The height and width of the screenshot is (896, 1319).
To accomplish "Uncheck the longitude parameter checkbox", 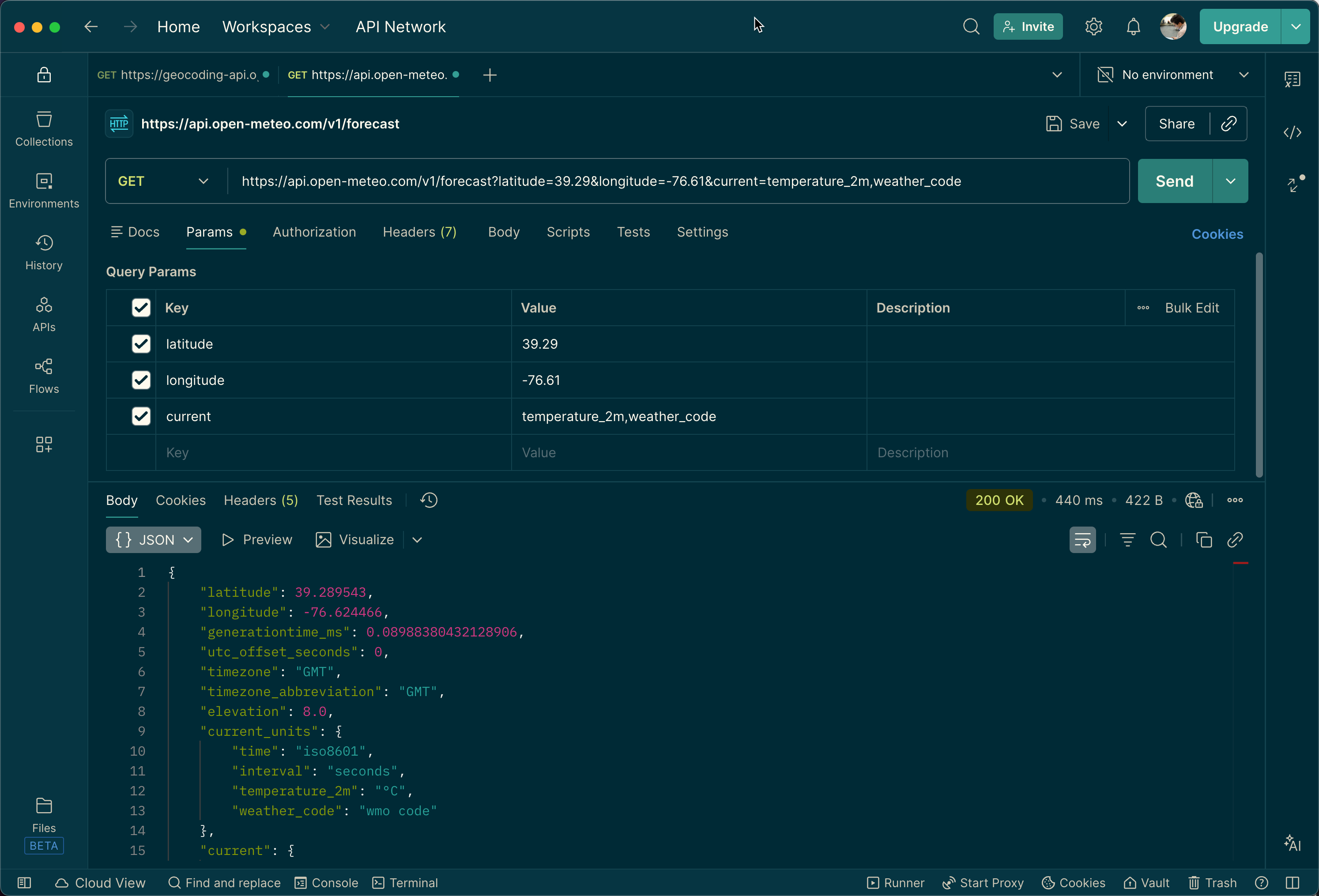I will (141, 380).
